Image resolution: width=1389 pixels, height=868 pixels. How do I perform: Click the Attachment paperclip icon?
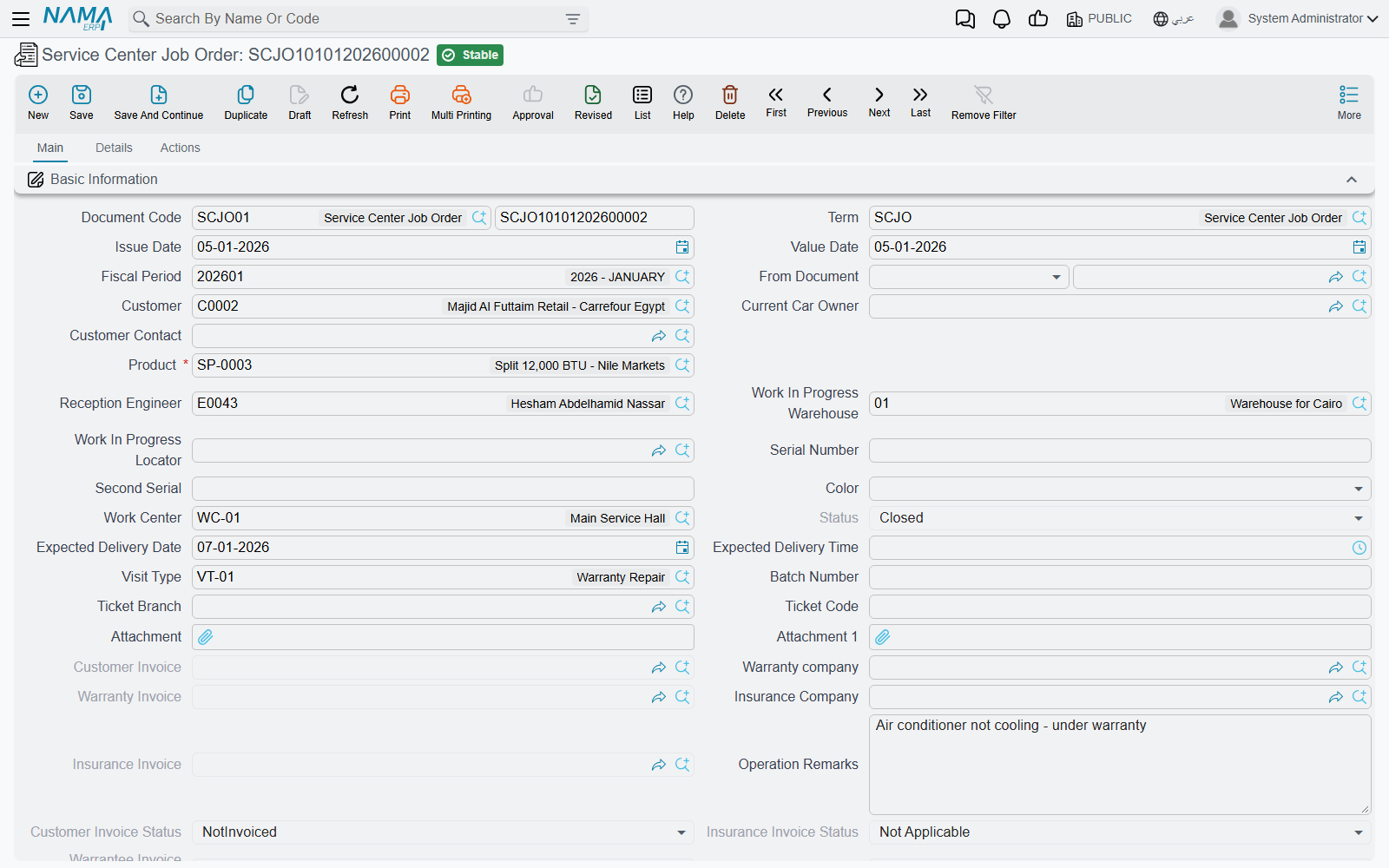pos(206,637)
